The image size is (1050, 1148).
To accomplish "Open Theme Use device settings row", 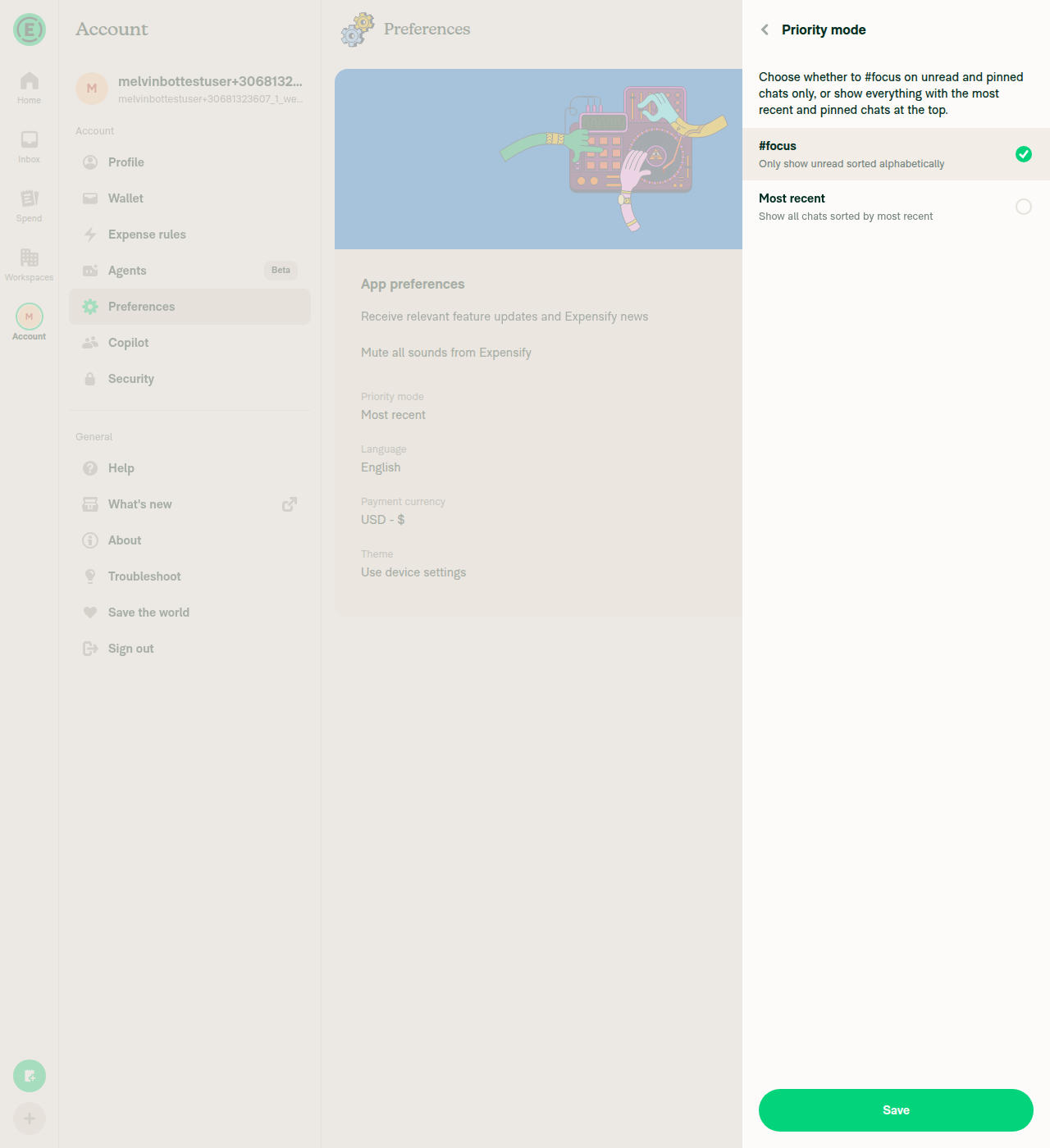I will click(538, 564).
